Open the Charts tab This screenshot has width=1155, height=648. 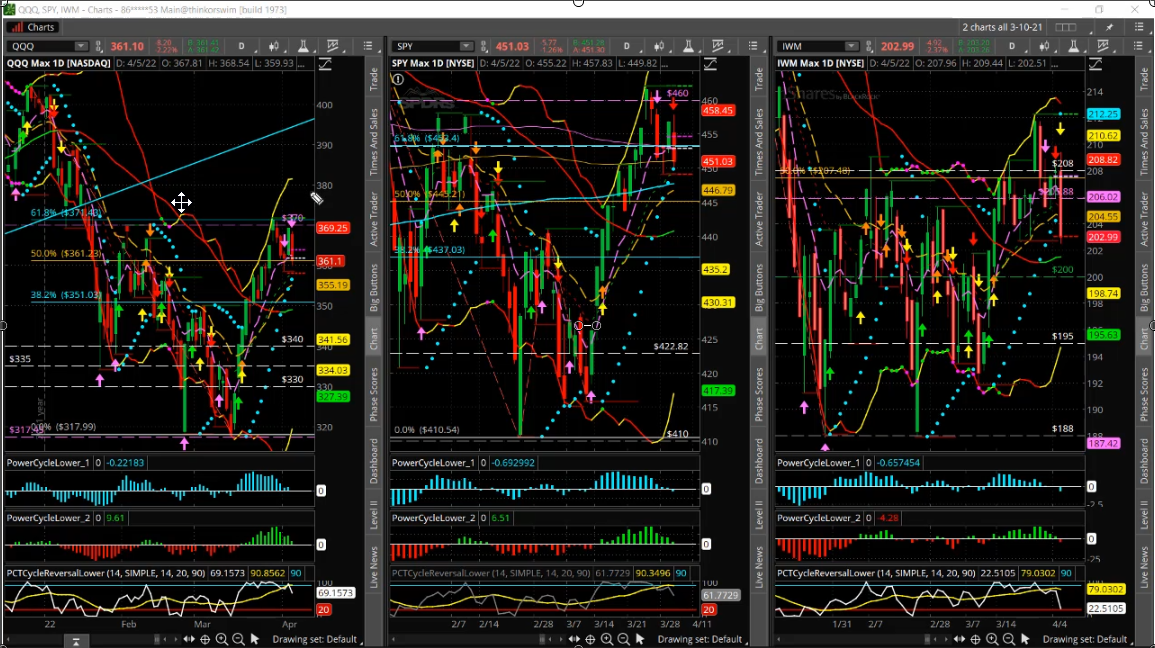tap(32, 27)
